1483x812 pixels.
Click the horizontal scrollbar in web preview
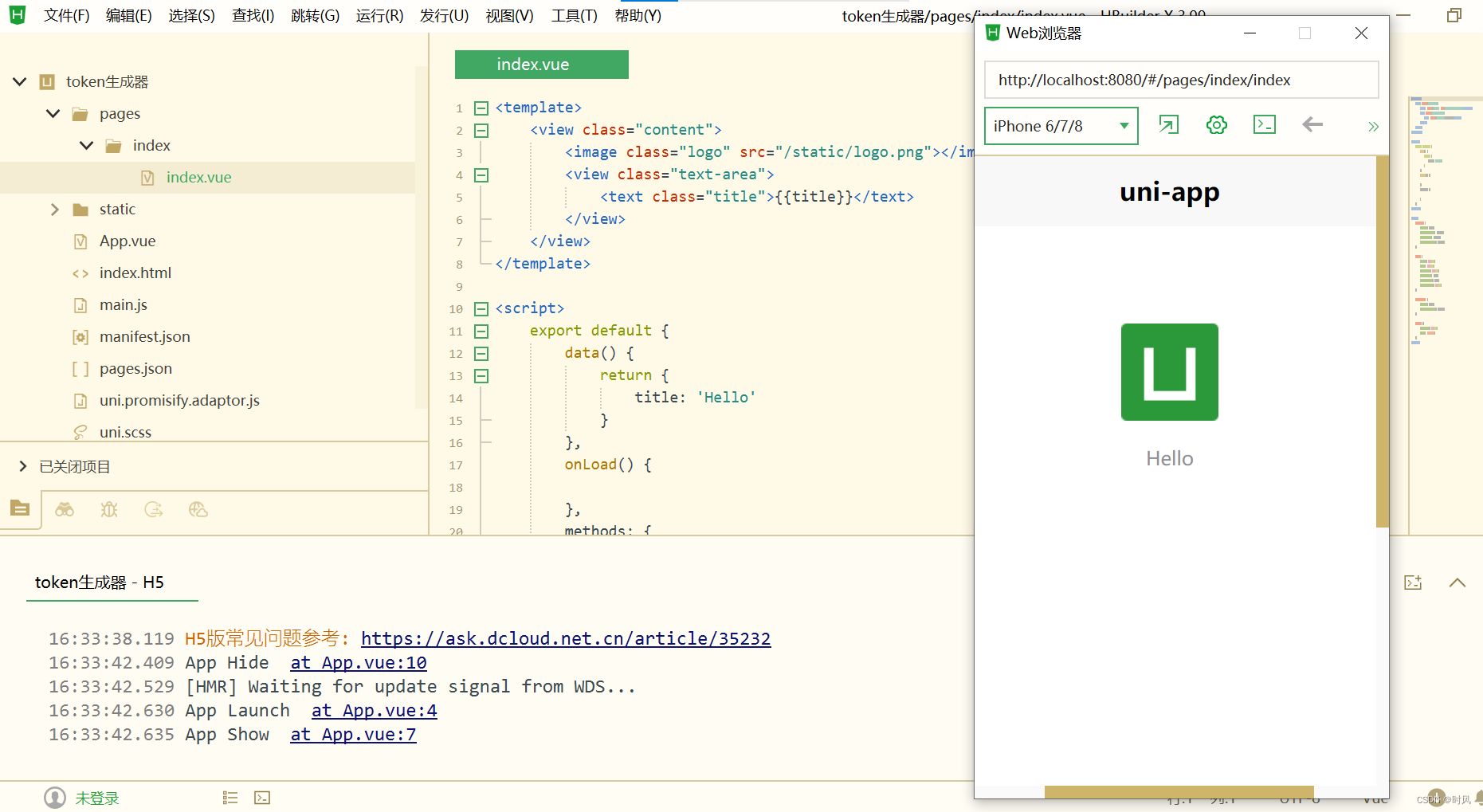(x=1179, y=792)
